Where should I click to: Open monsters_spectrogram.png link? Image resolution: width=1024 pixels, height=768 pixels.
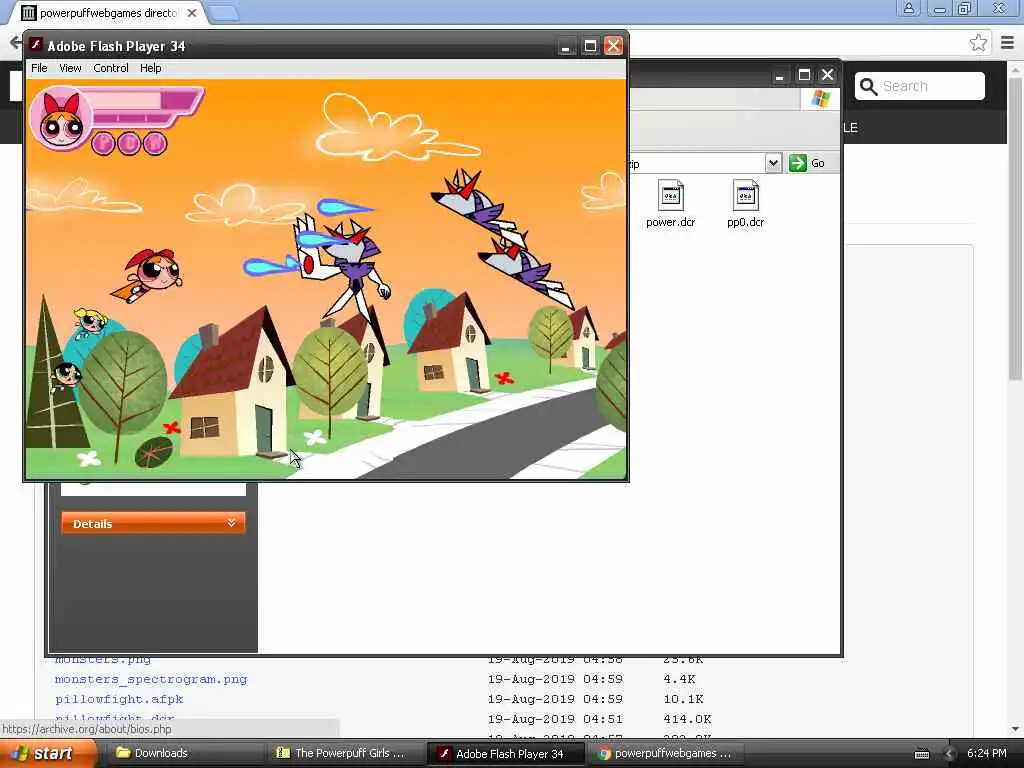[x=151, y=679]
